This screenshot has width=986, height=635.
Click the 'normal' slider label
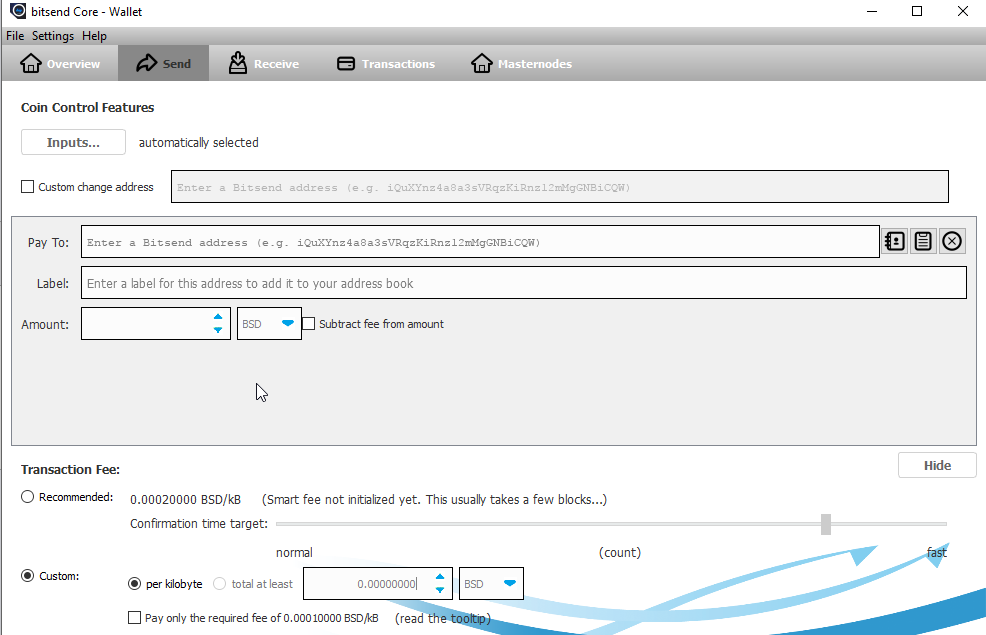click(294, 553)
